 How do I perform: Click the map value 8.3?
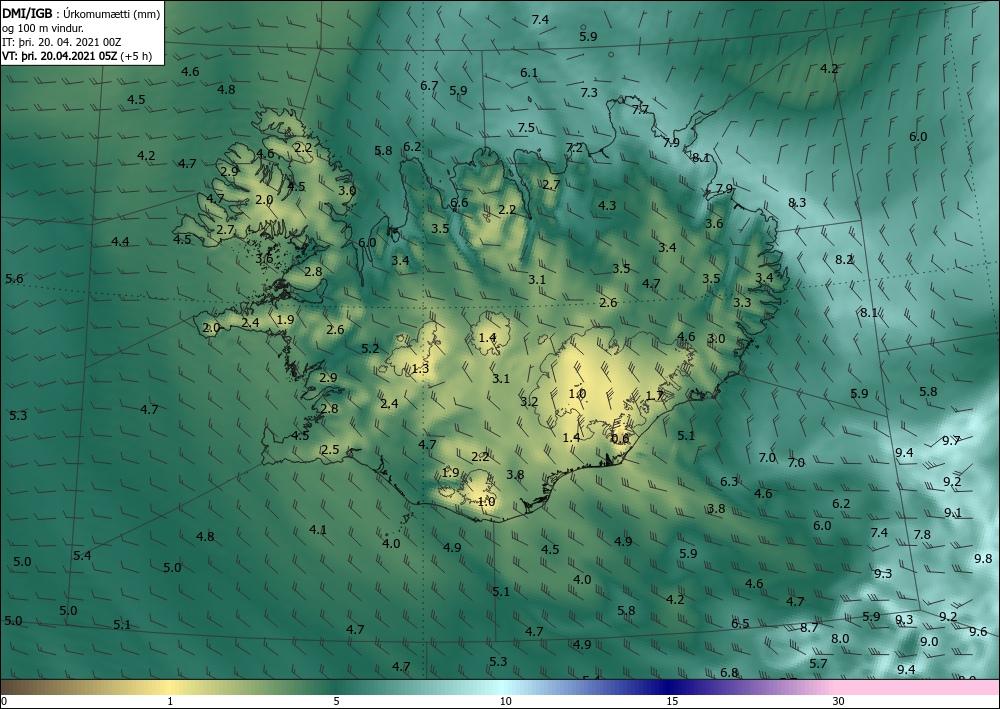click(797, 202)
